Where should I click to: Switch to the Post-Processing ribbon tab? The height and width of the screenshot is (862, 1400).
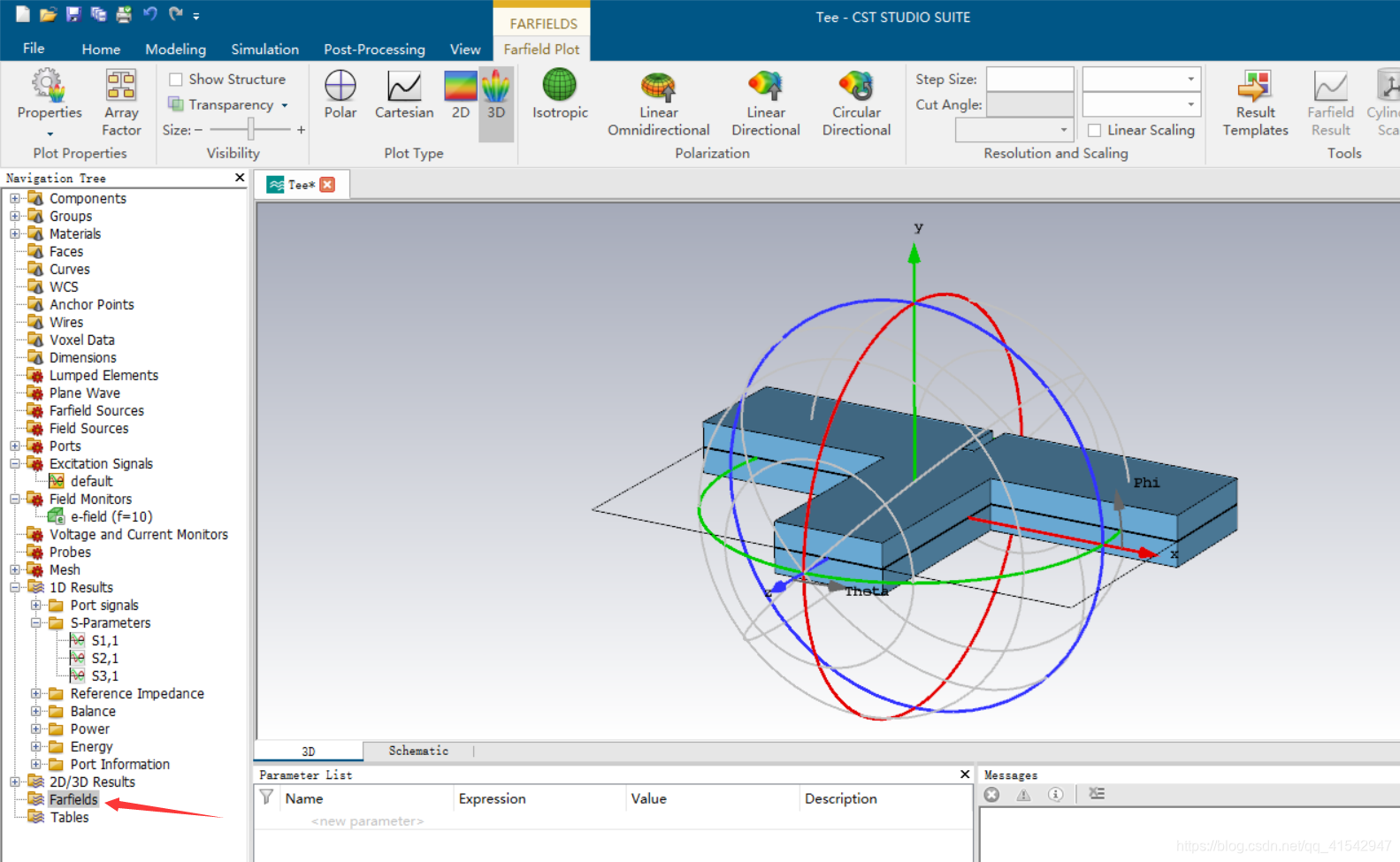coord(374,50)
